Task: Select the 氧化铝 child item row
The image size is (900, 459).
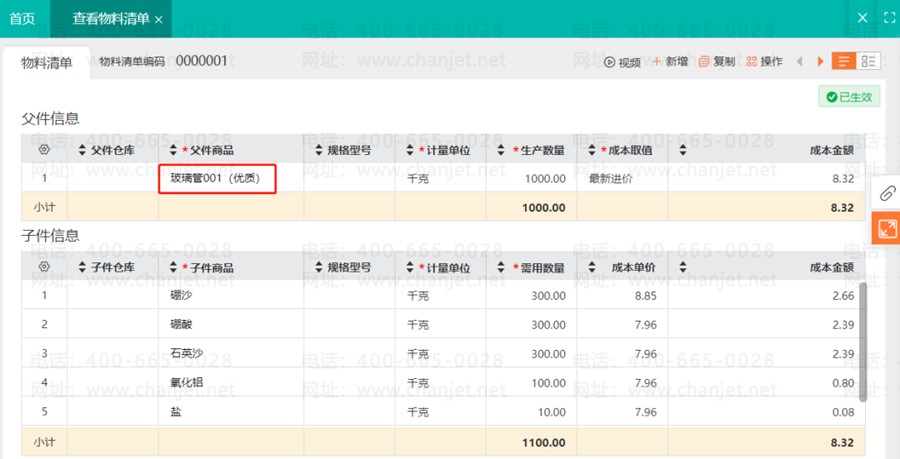Action: [443, 383]
